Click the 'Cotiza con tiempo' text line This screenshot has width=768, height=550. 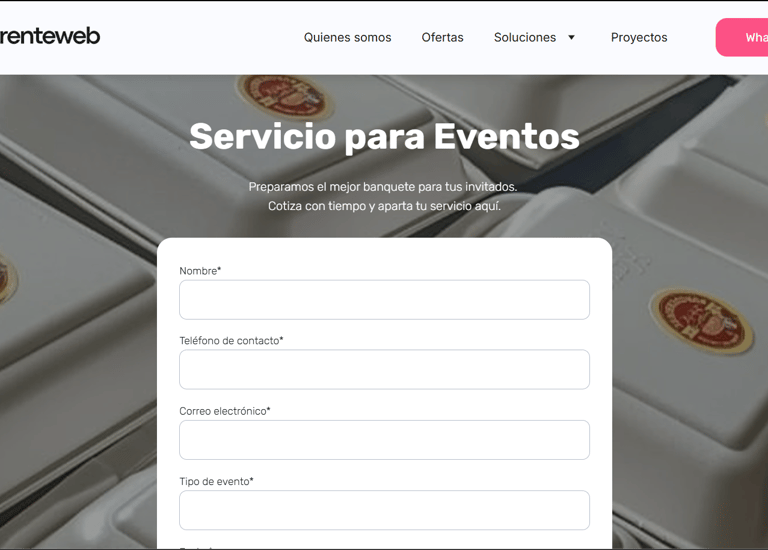384,206
